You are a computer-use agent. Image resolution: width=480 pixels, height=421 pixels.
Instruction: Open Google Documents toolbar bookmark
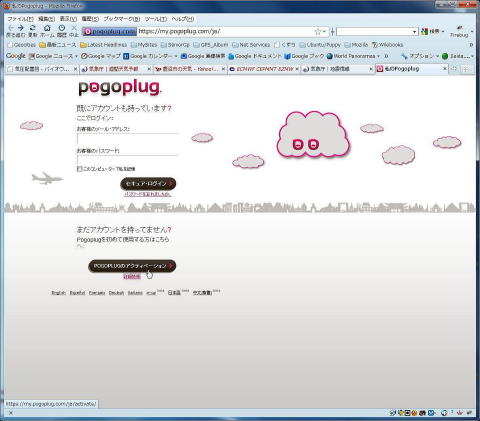[x=255, y=56]
